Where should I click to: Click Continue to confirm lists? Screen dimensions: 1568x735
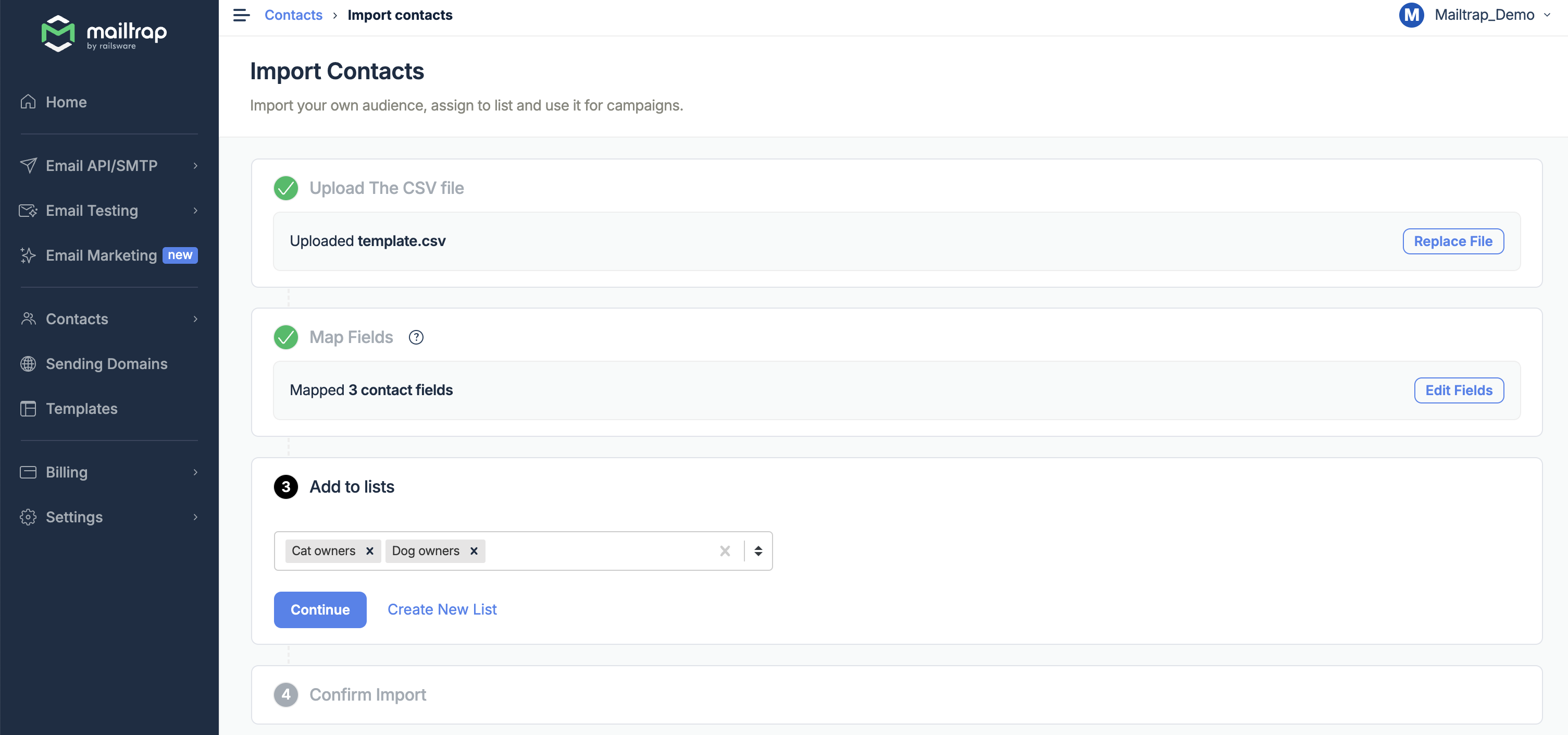(320, 609)
